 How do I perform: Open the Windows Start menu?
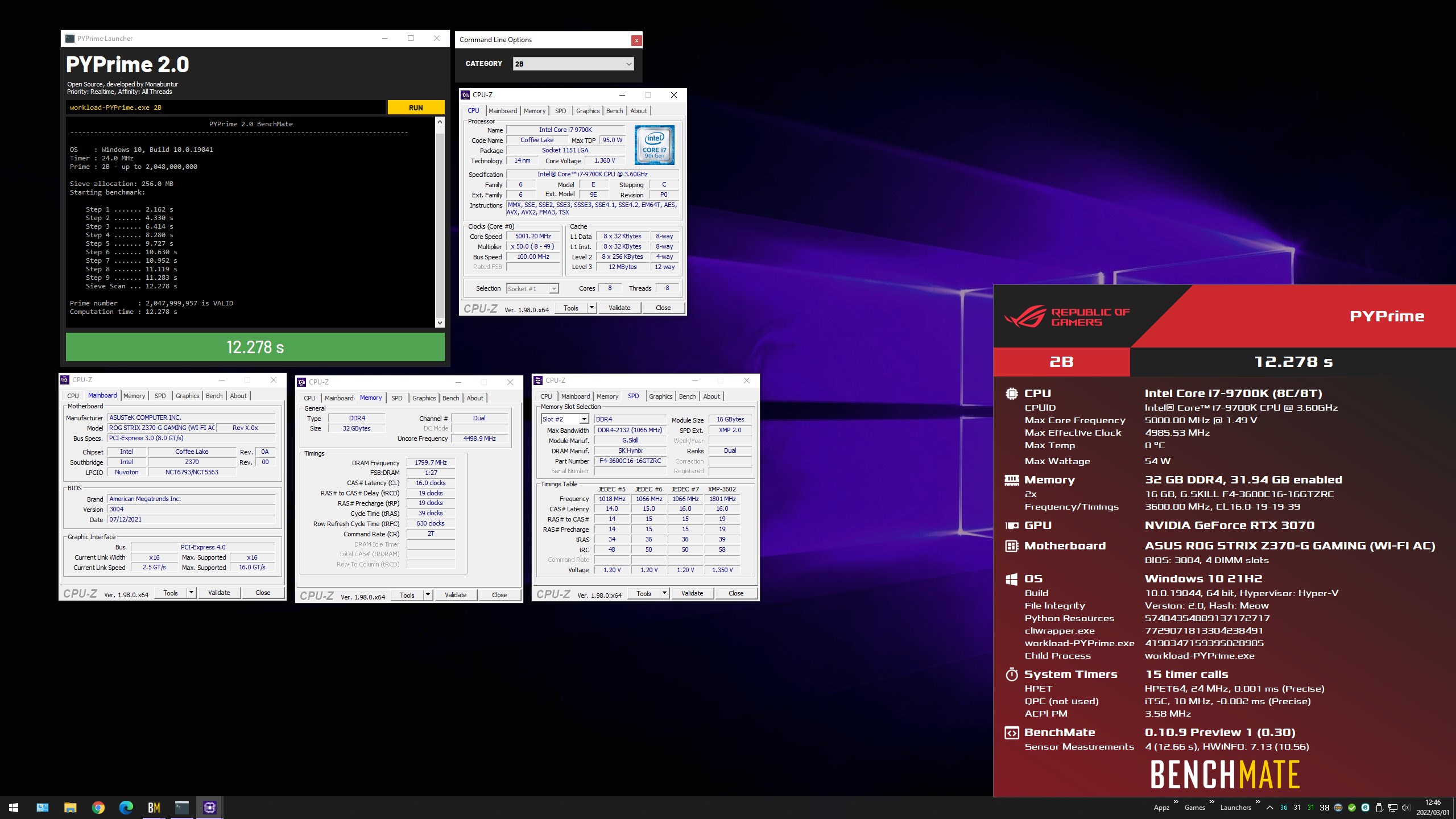(x=14, y=807)
